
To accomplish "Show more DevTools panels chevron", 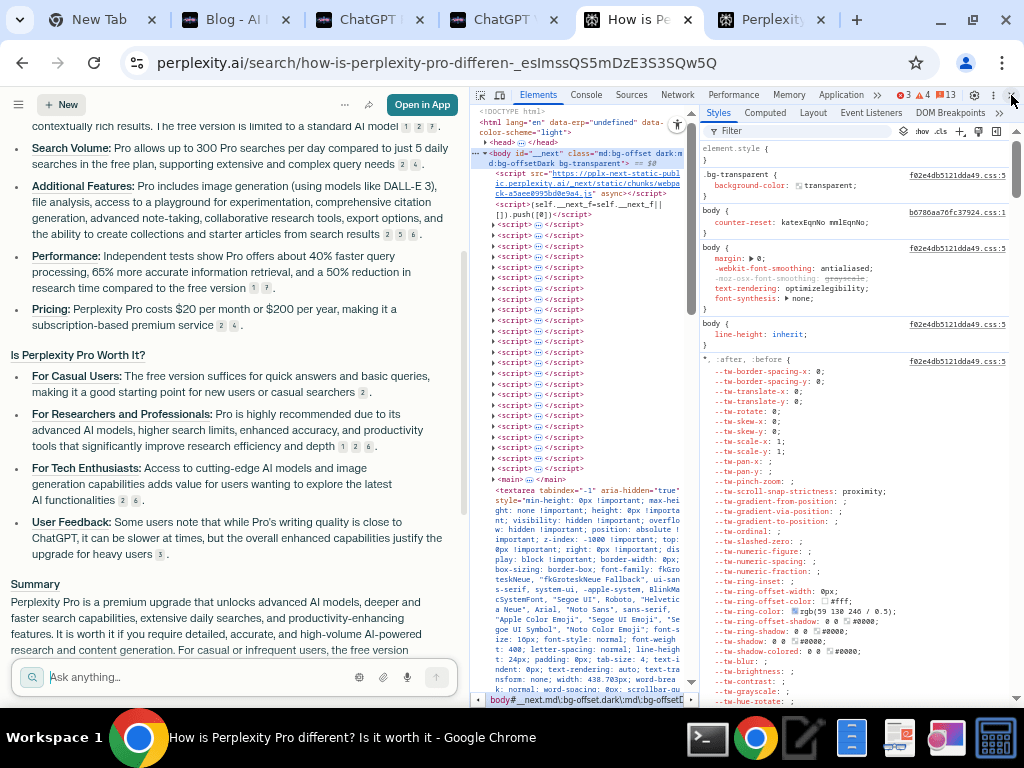I will click(877, 95).
